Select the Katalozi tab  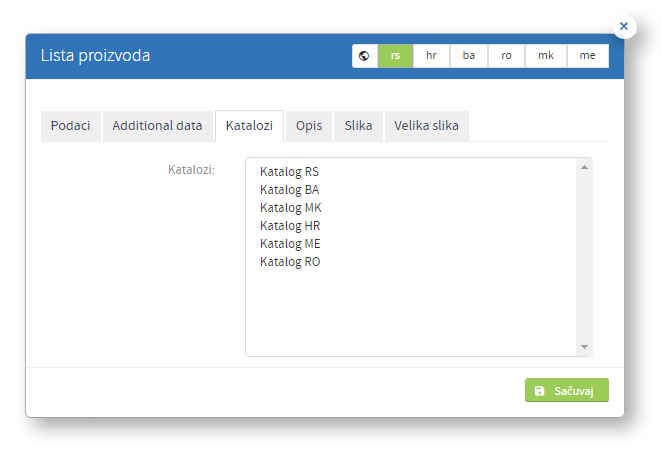(x=249, y=126)
